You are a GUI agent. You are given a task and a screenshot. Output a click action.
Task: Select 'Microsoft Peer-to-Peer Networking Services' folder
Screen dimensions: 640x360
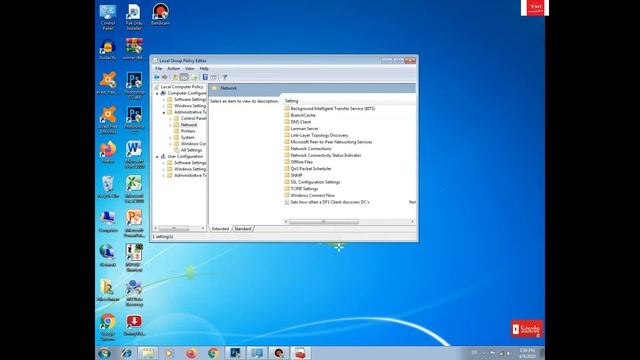[x=328, y=142]
